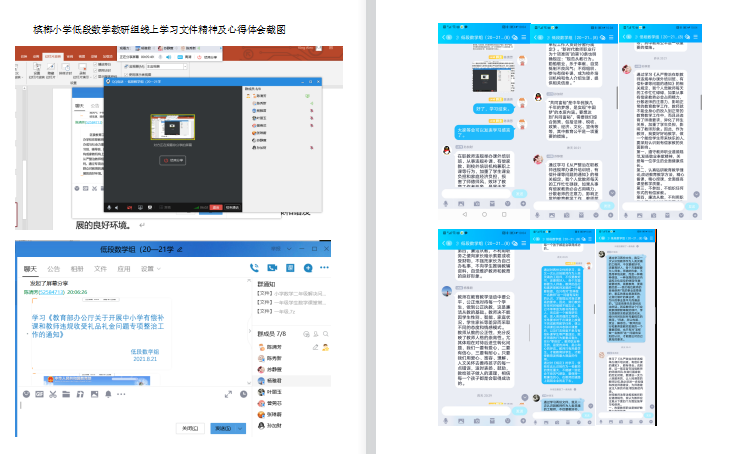
Task: Click the 关闭 button in chat window
Action: [x=189, y=427]
